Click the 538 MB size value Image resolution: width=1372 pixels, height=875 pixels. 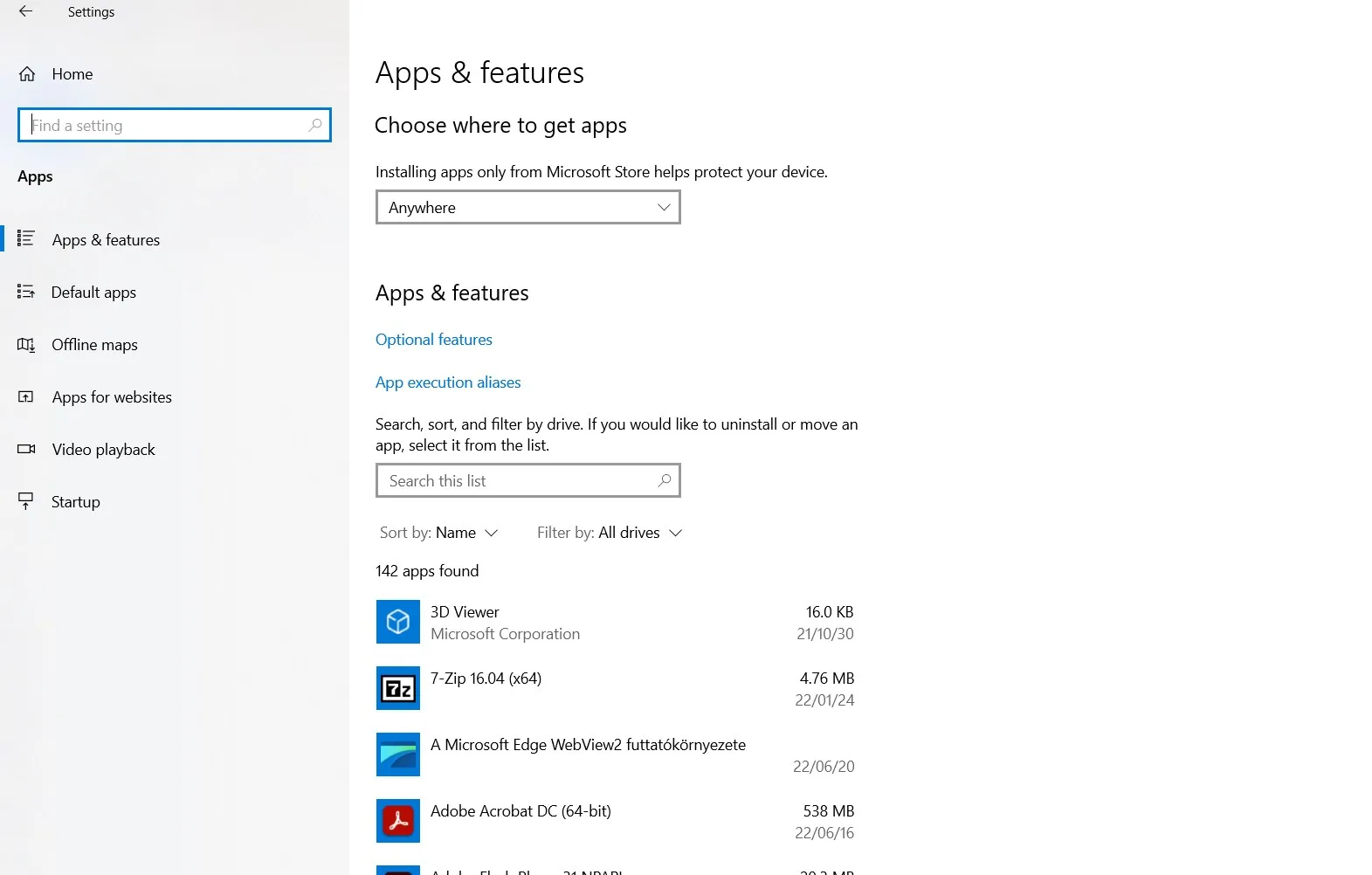[828, 811]
